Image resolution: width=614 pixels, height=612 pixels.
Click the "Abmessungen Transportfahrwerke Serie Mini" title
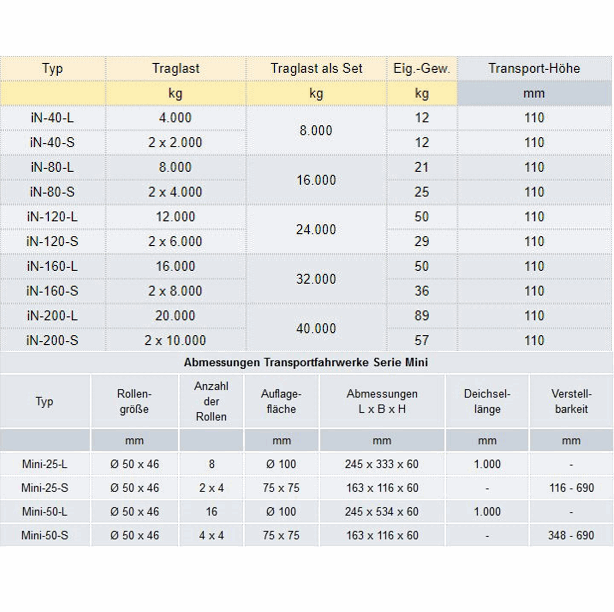pyautogui.click(x=306, y=362)
